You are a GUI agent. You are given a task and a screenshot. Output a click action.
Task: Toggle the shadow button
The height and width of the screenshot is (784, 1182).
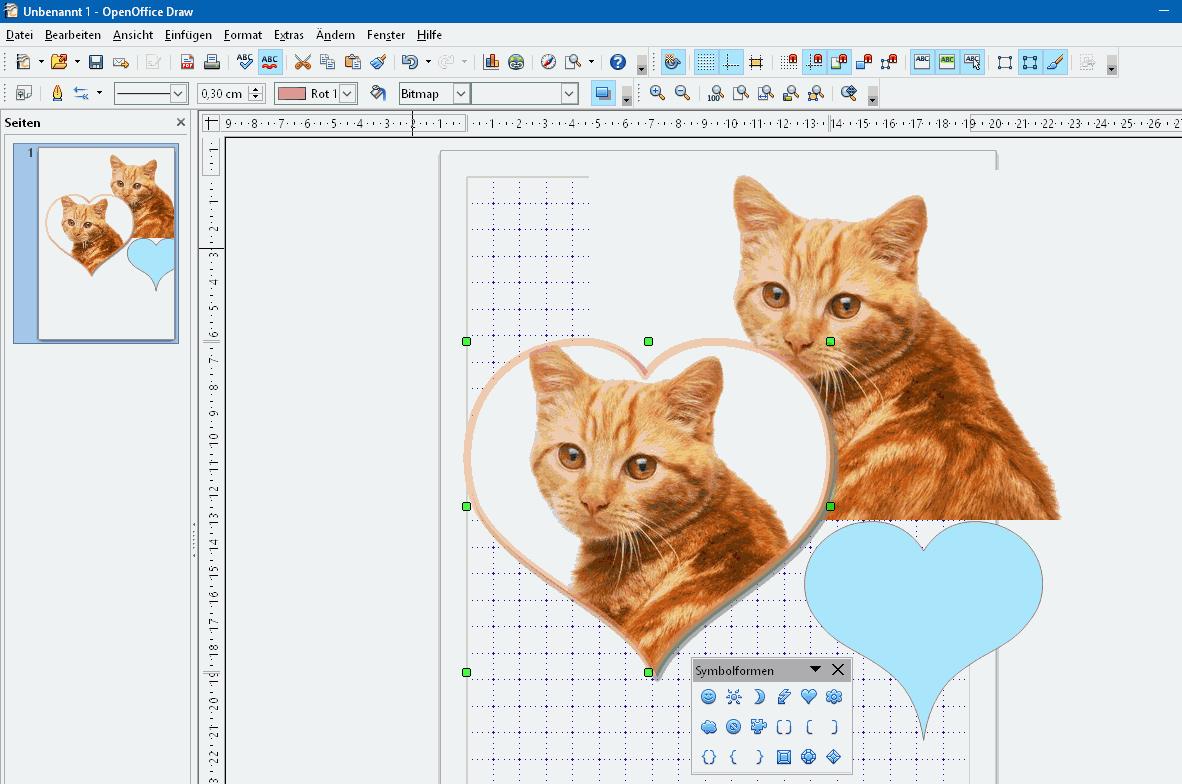point(603,93)
